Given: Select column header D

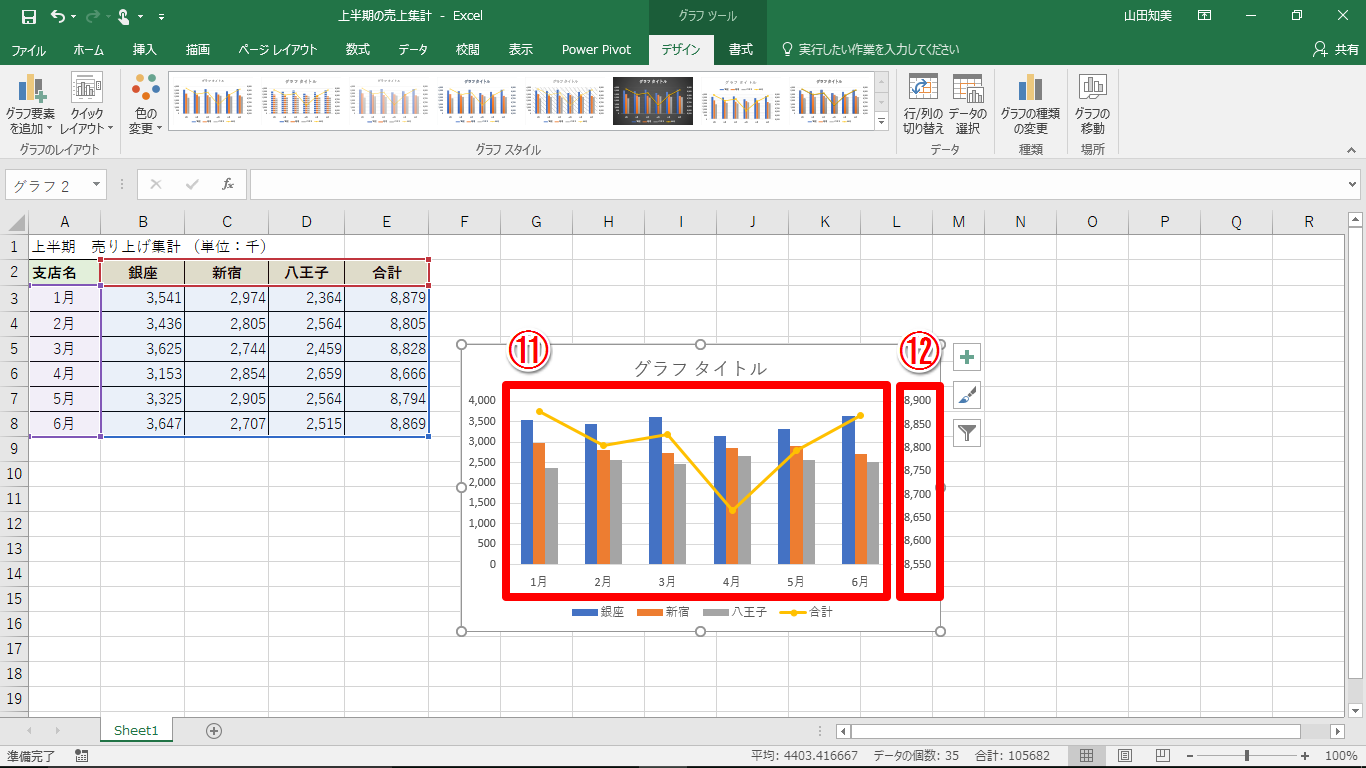Looking at the screenshot, I should (307, 222).
